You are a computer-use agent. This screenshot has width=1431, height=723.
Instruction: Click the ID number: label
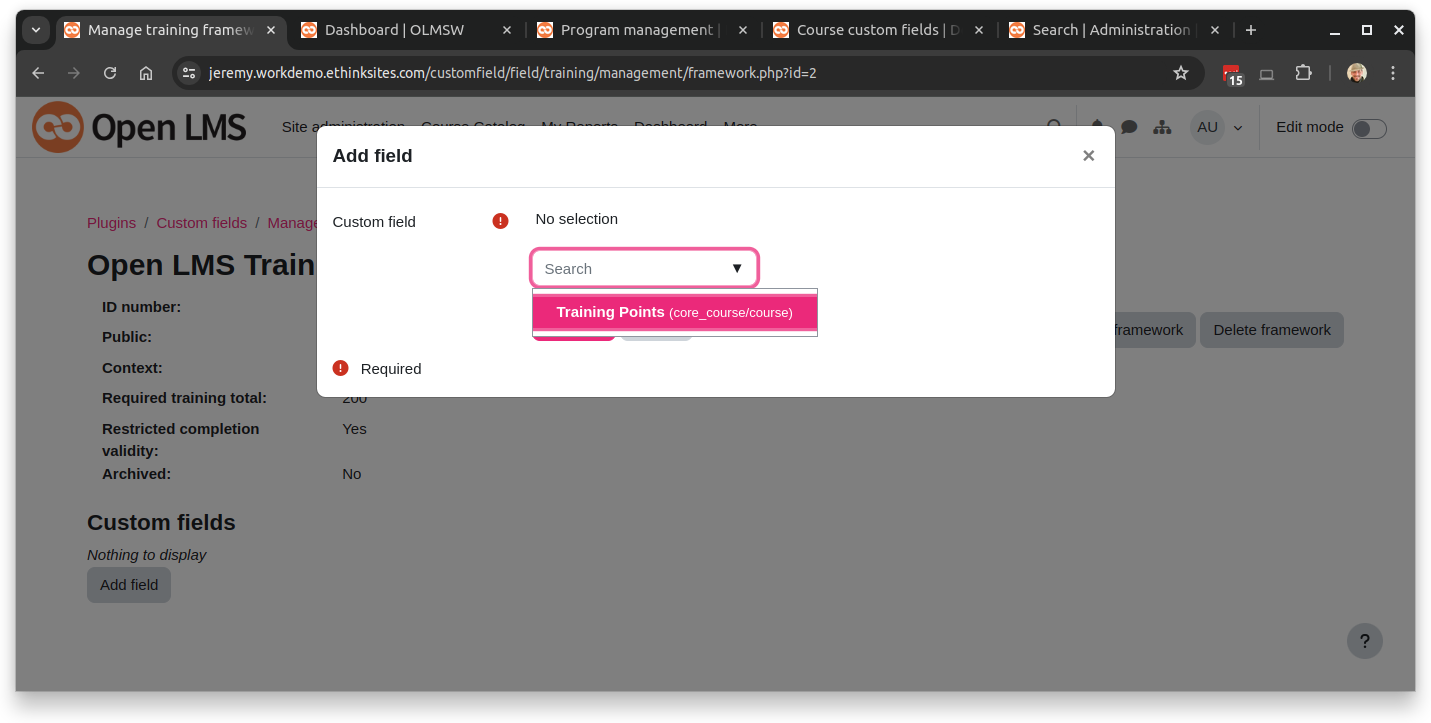[x=142, y=307]
